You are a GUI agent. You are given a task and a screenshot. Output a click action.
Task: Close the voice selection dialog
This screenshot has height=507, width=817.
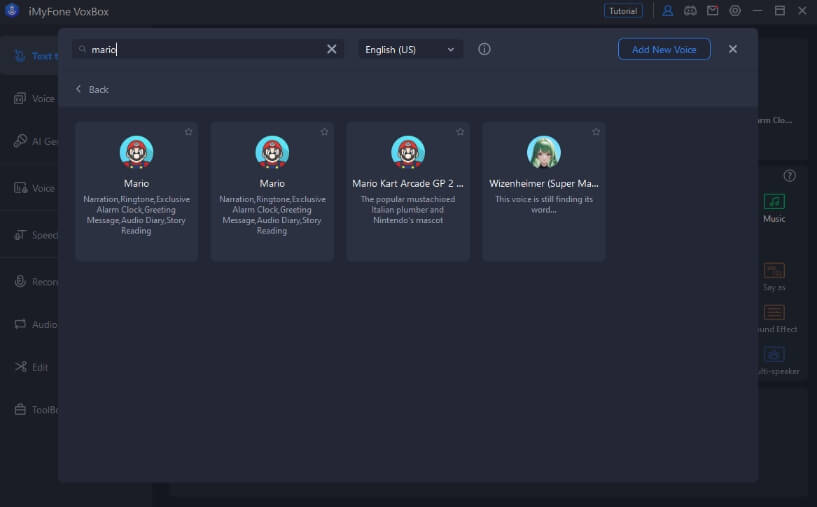pyautogui.click(x=733, y=49)
